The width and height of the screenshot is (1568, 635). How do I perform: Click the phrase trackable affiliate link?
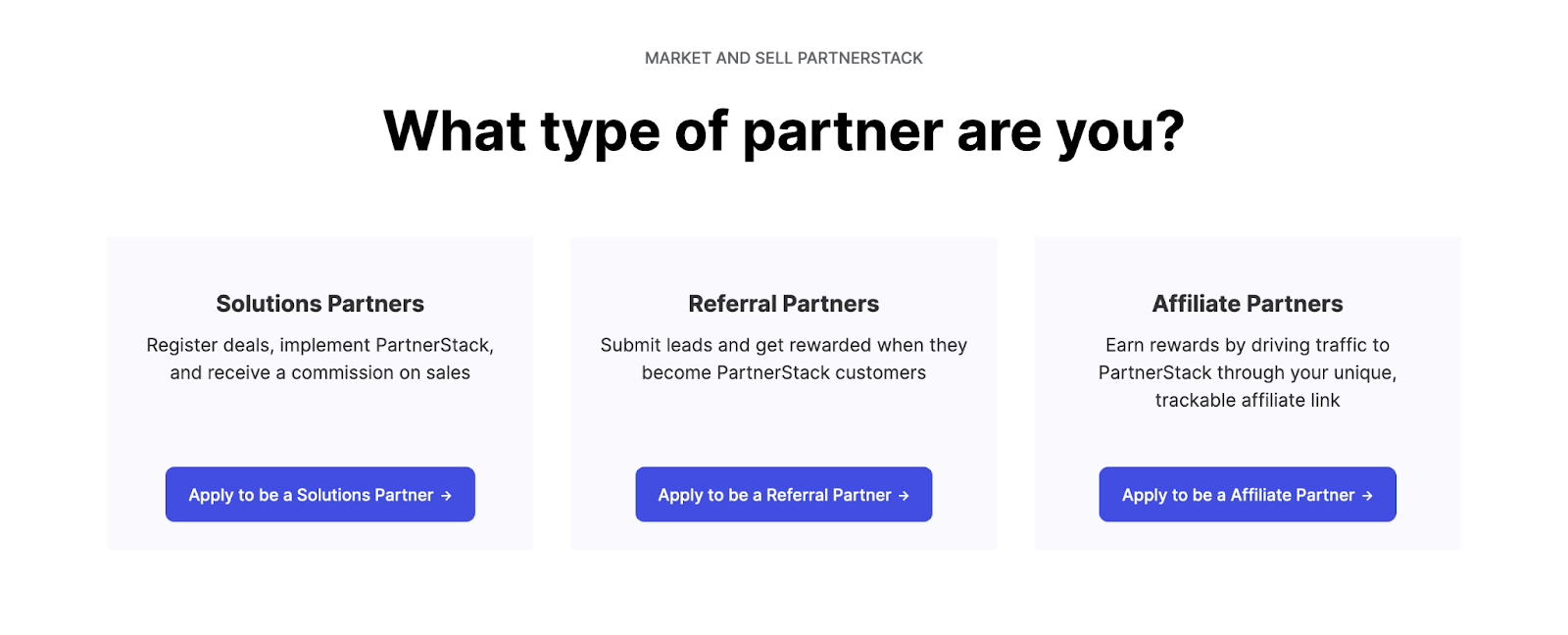point(1247,400)
